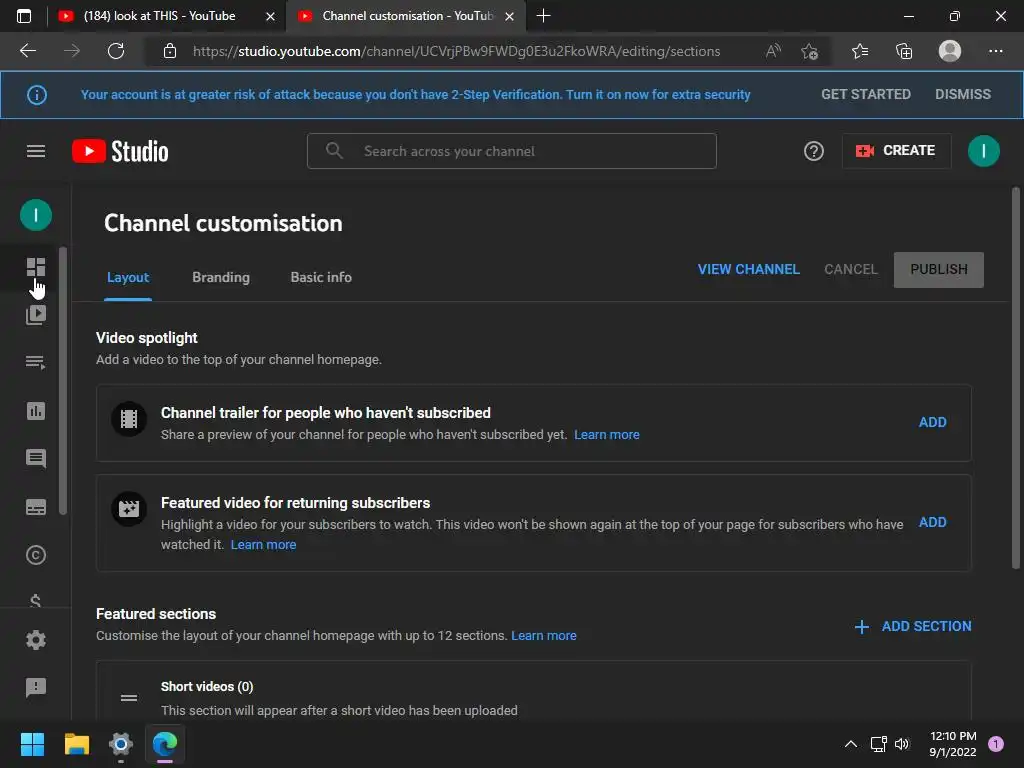Switch to the Basic info tab
Viewport: 1024px width, 768px height.
point(321,278)
